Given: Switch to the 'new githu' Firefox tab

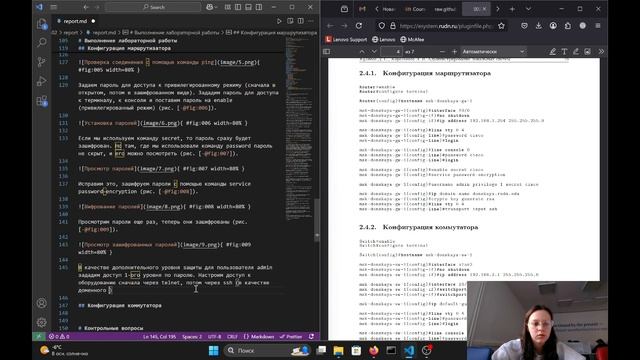Looking at the screenshot, I should [445, 9].
